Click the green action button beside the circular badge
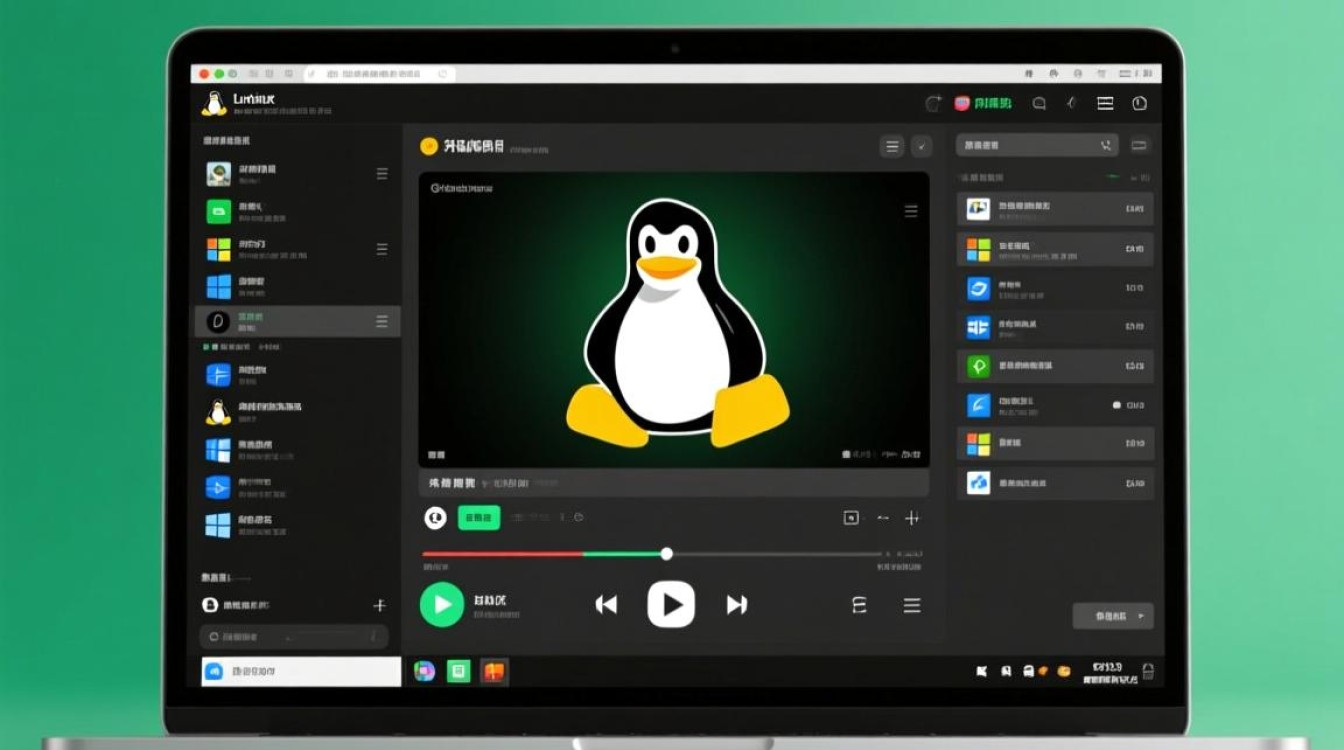This screenshot has height=750, width=1344. tap(477, 518)
